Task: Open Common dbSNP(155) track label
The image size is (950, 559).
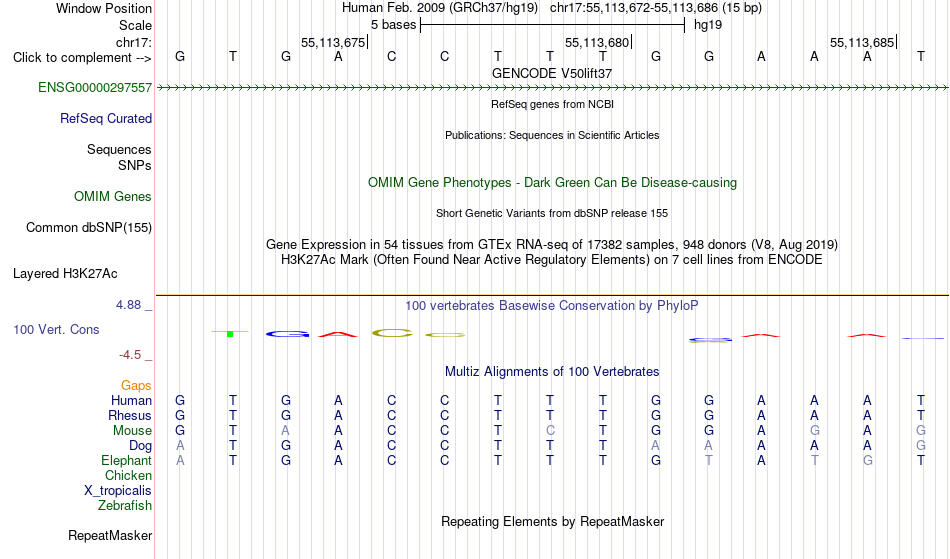Action: click(89, 228)
